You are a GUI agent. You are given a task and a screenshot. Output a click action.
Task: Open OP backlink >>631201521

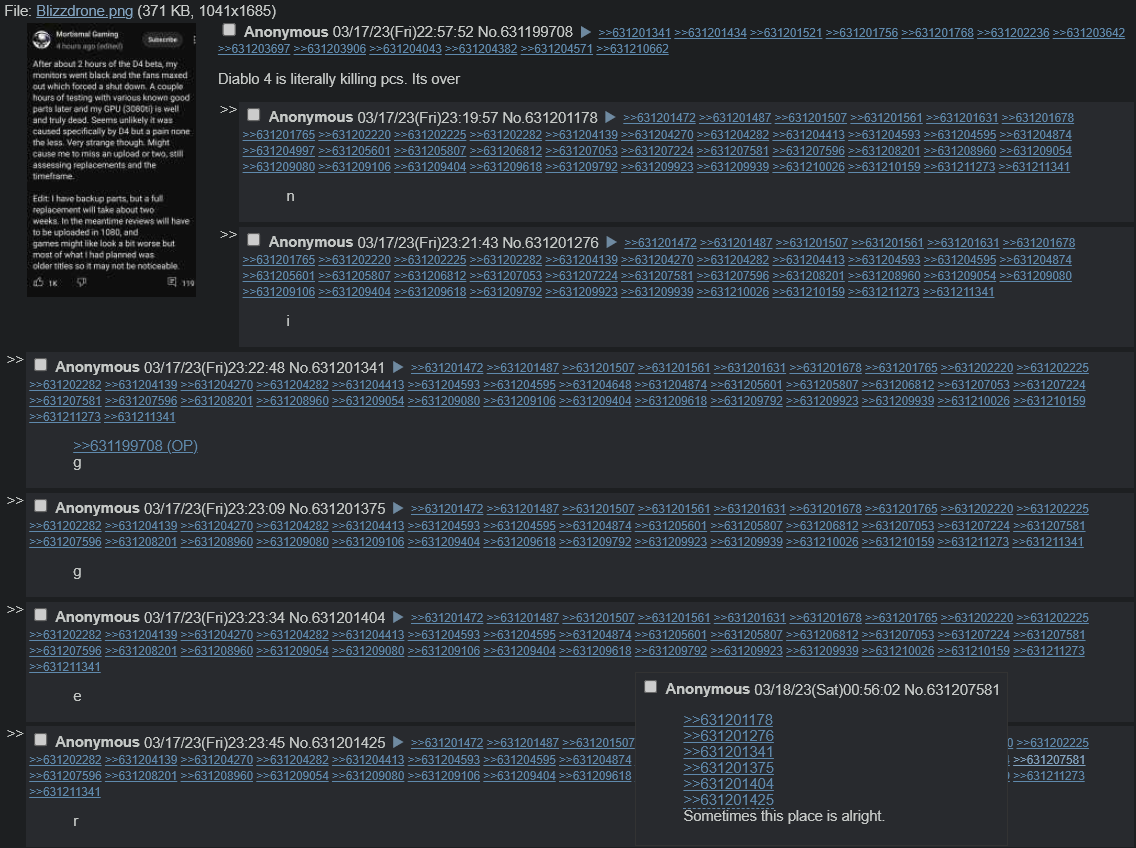(786, 33)
